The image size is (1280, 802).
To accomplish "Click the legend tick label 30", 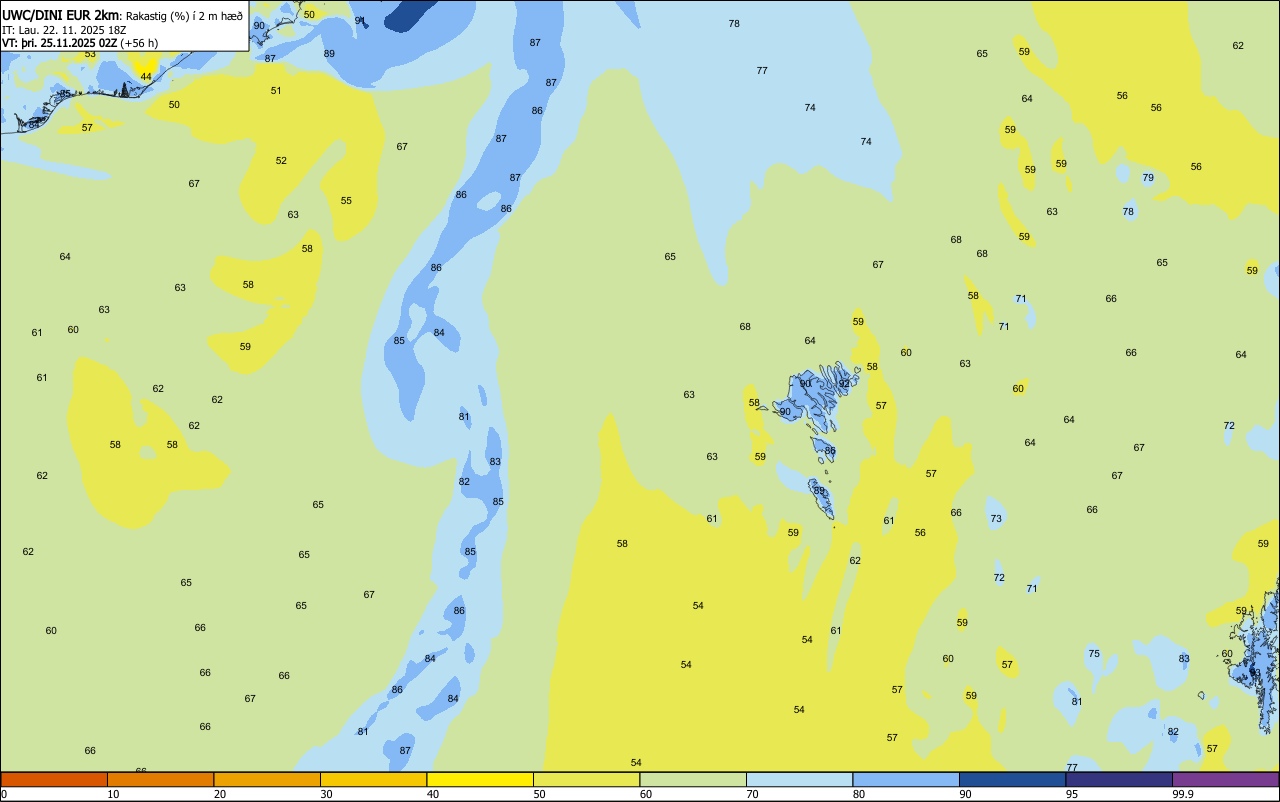I will click(x=327, y=794).
